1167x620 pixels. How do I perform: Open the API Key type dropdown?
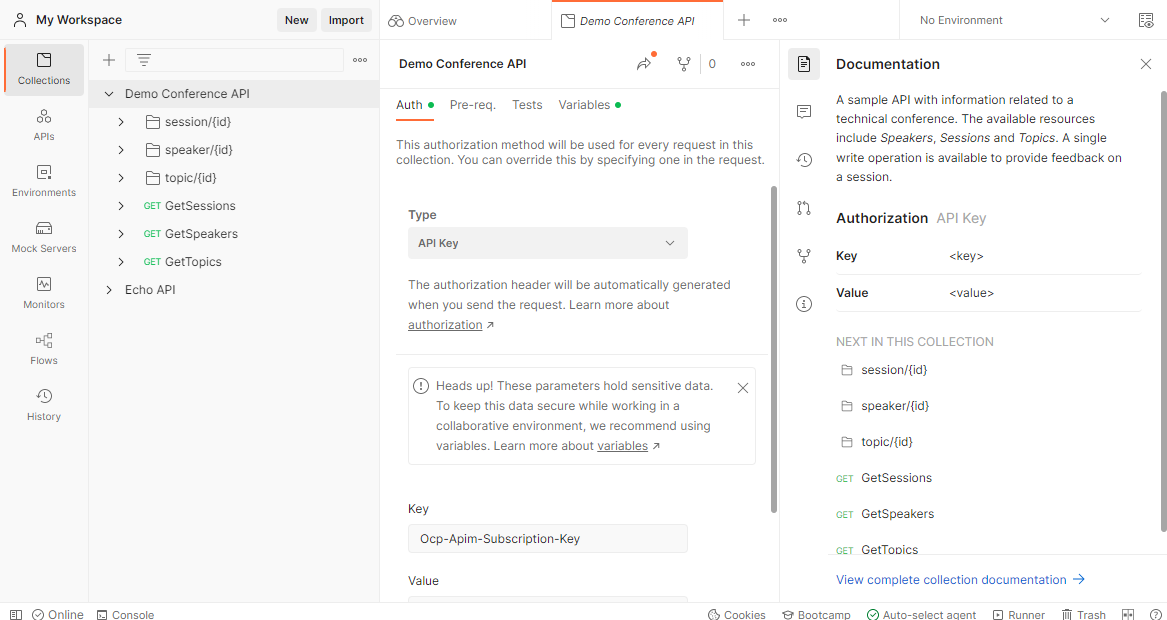coord(548,243)
